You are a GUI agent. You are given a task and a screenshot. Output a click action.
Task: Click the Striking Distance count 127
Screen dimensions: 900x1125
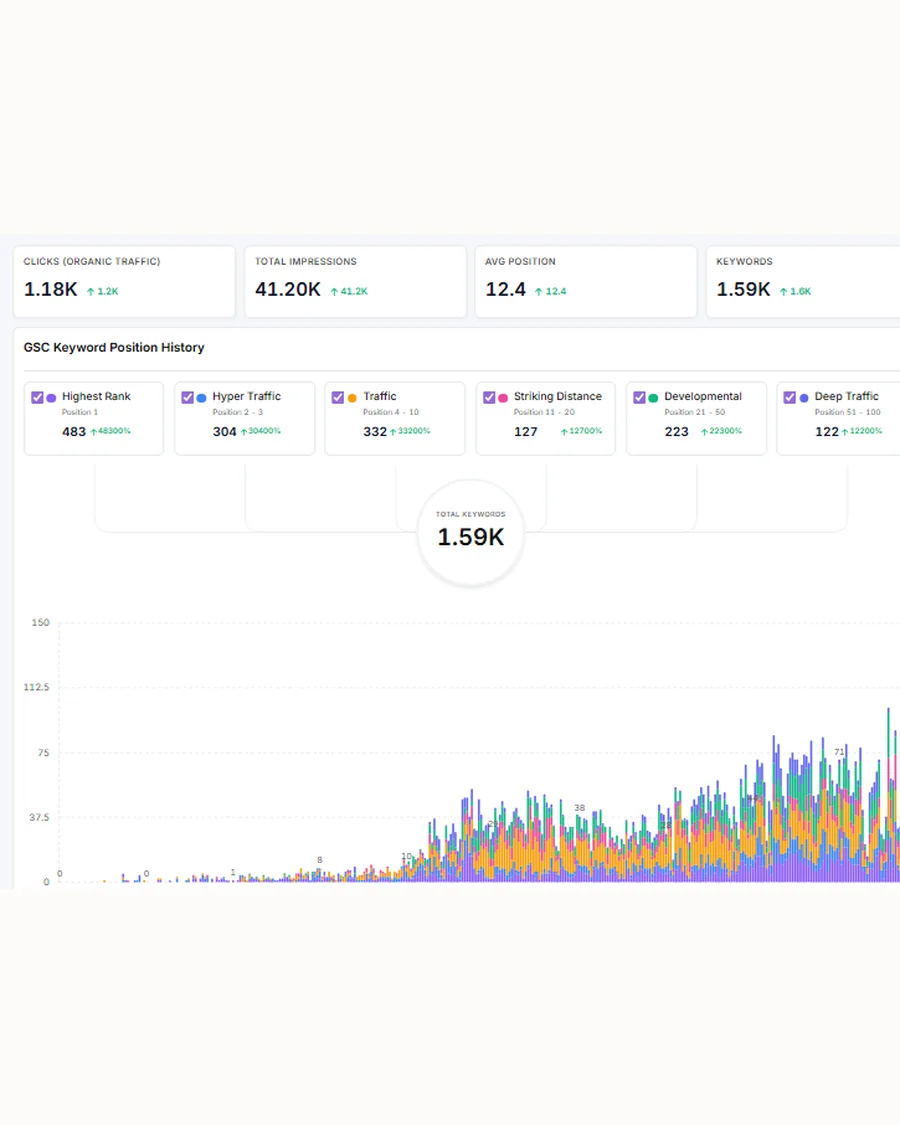tap(525, 431)
